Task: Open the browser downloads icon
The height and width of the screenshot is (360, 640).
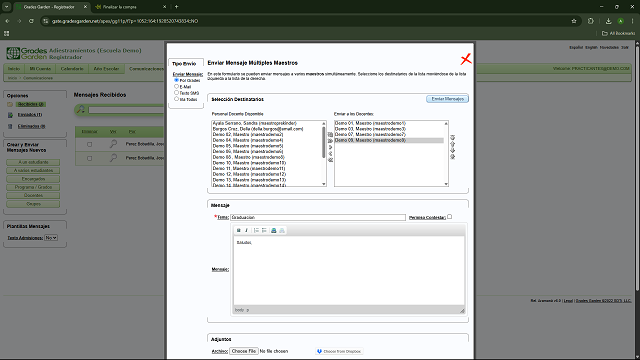Action: coord(608,21)
